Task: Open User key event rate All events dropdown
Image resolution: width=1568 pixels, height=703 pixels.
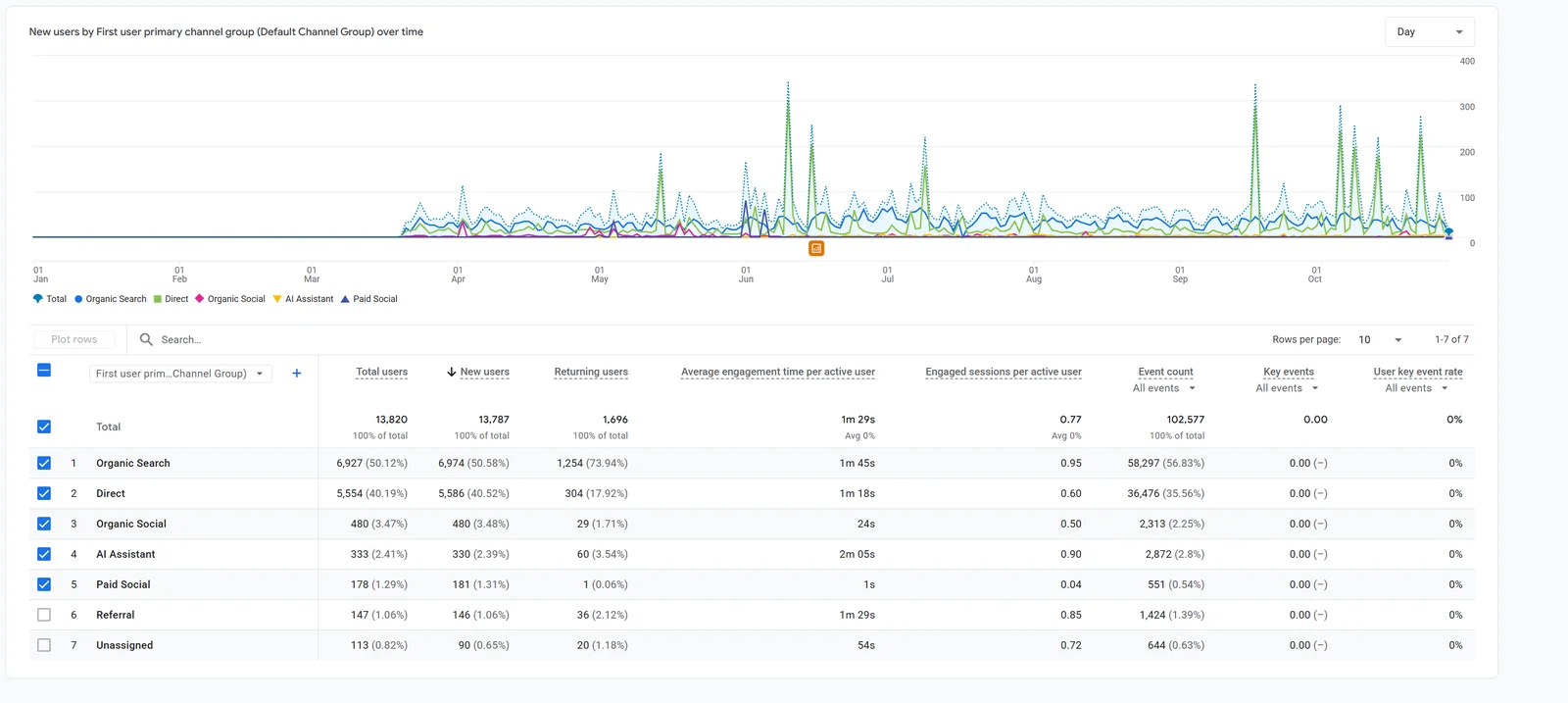Action: pos(1417,388)
